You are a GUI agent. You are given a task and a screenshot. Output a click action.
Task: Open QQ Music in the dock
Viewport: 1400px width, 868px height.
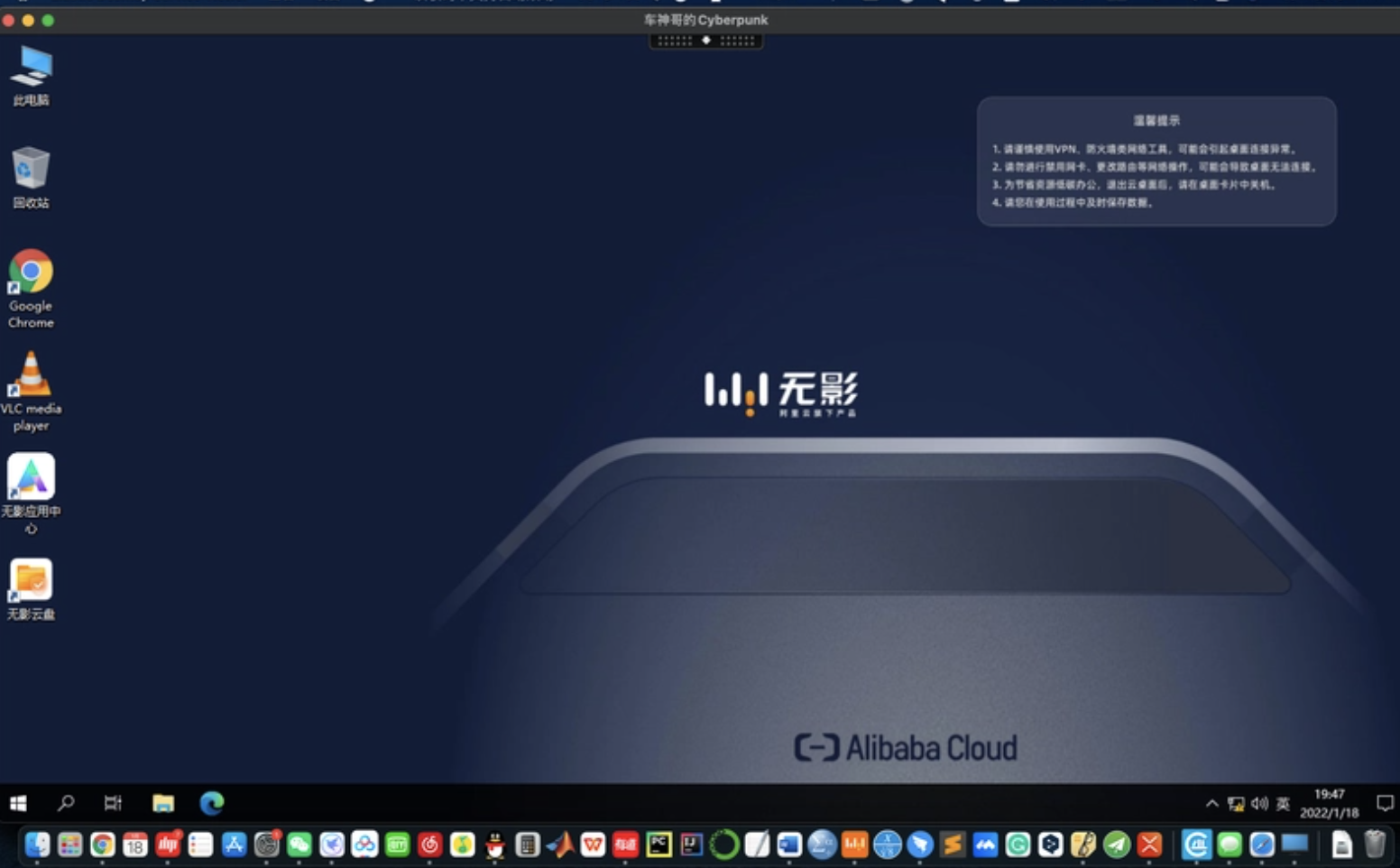pyautogui.click(x=463, y=845)
